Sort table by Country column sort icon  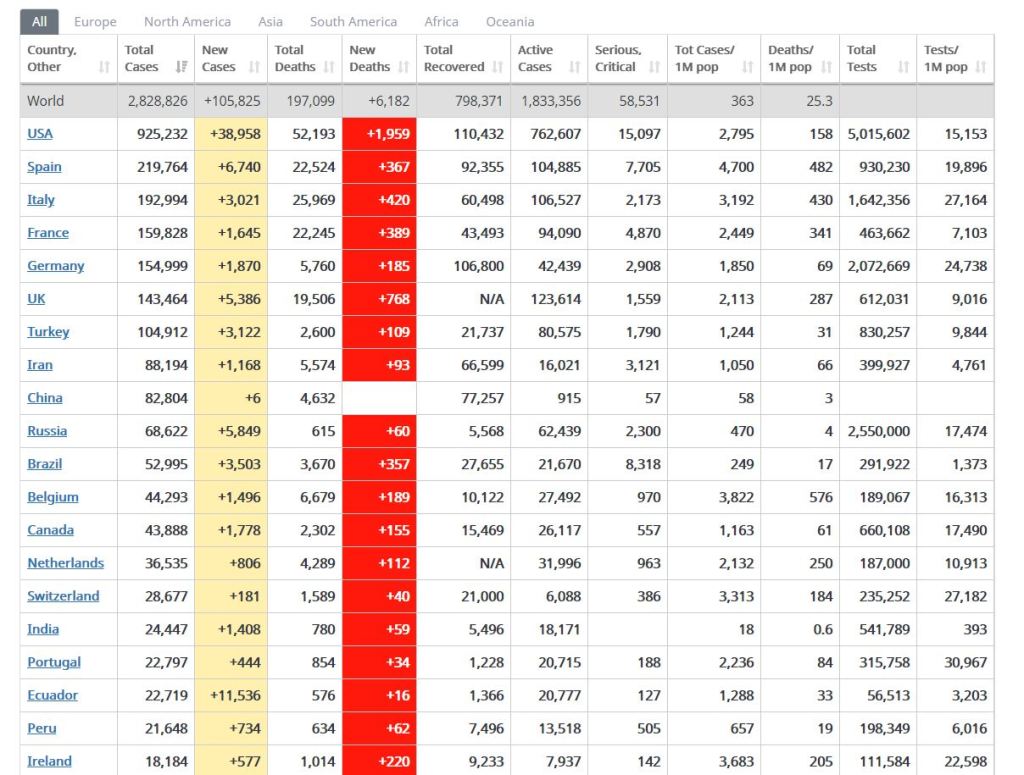(x=104, y=67)
